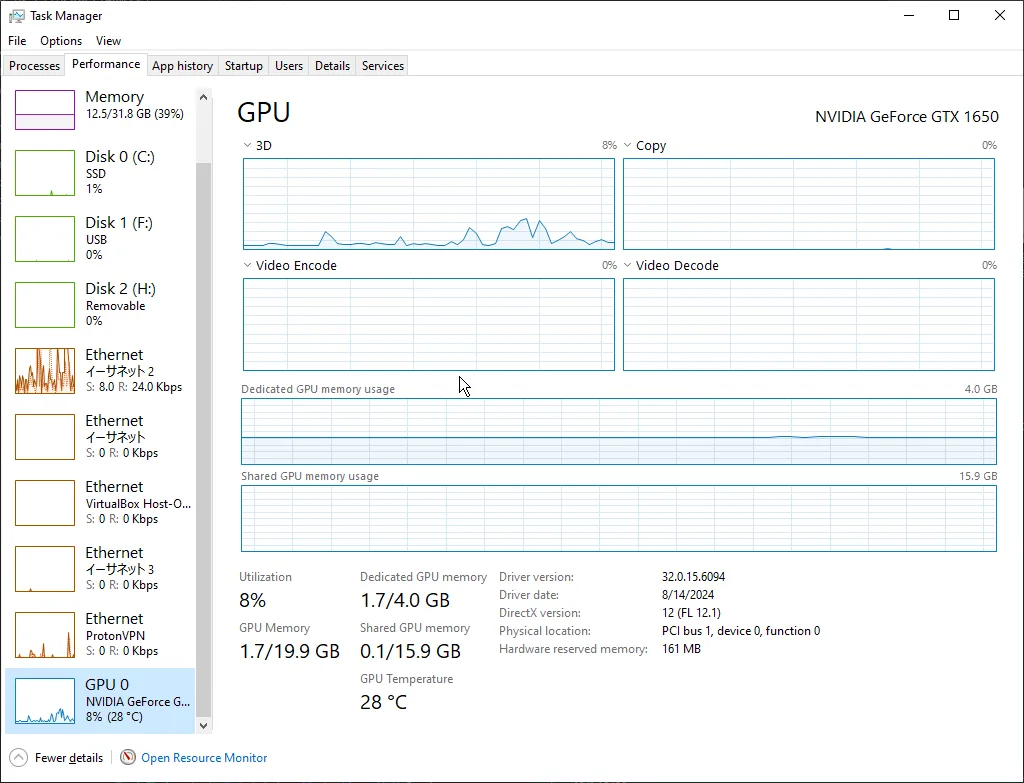Open the Video Encode engine dropdown
Image resolution: width=1024 pixels, height=783 pixels.
tap(248, 266)
